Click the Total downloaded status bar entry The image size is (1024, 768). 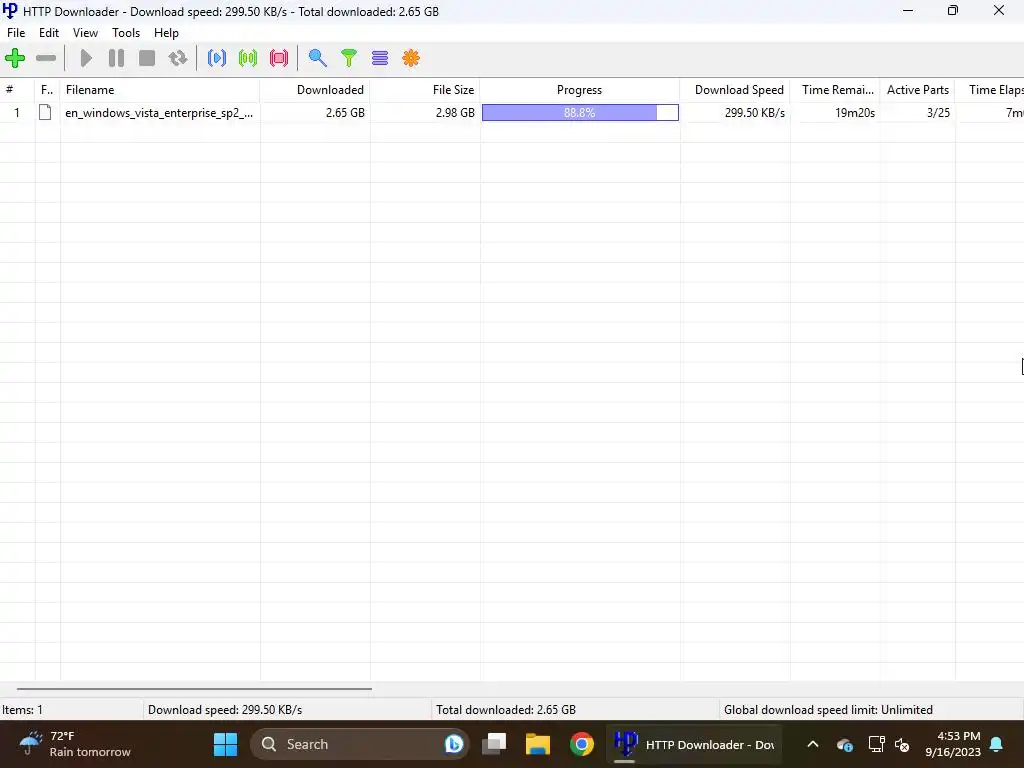pyautogui.click(x=575, y=709)
